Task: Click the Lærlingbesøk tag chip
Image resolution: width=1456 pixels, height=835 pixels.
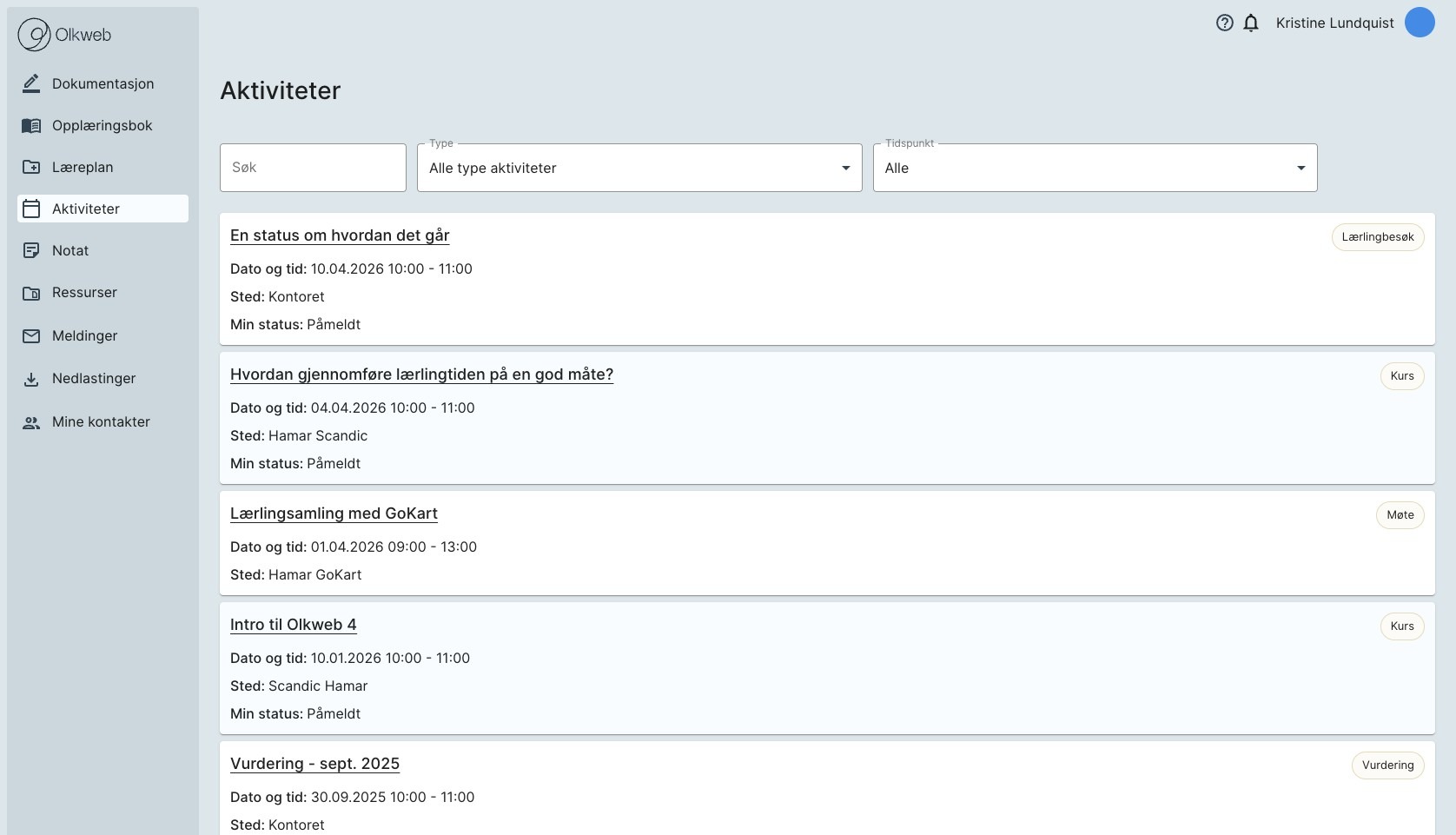Action: pyautogui.click(x=1377, y=237)
